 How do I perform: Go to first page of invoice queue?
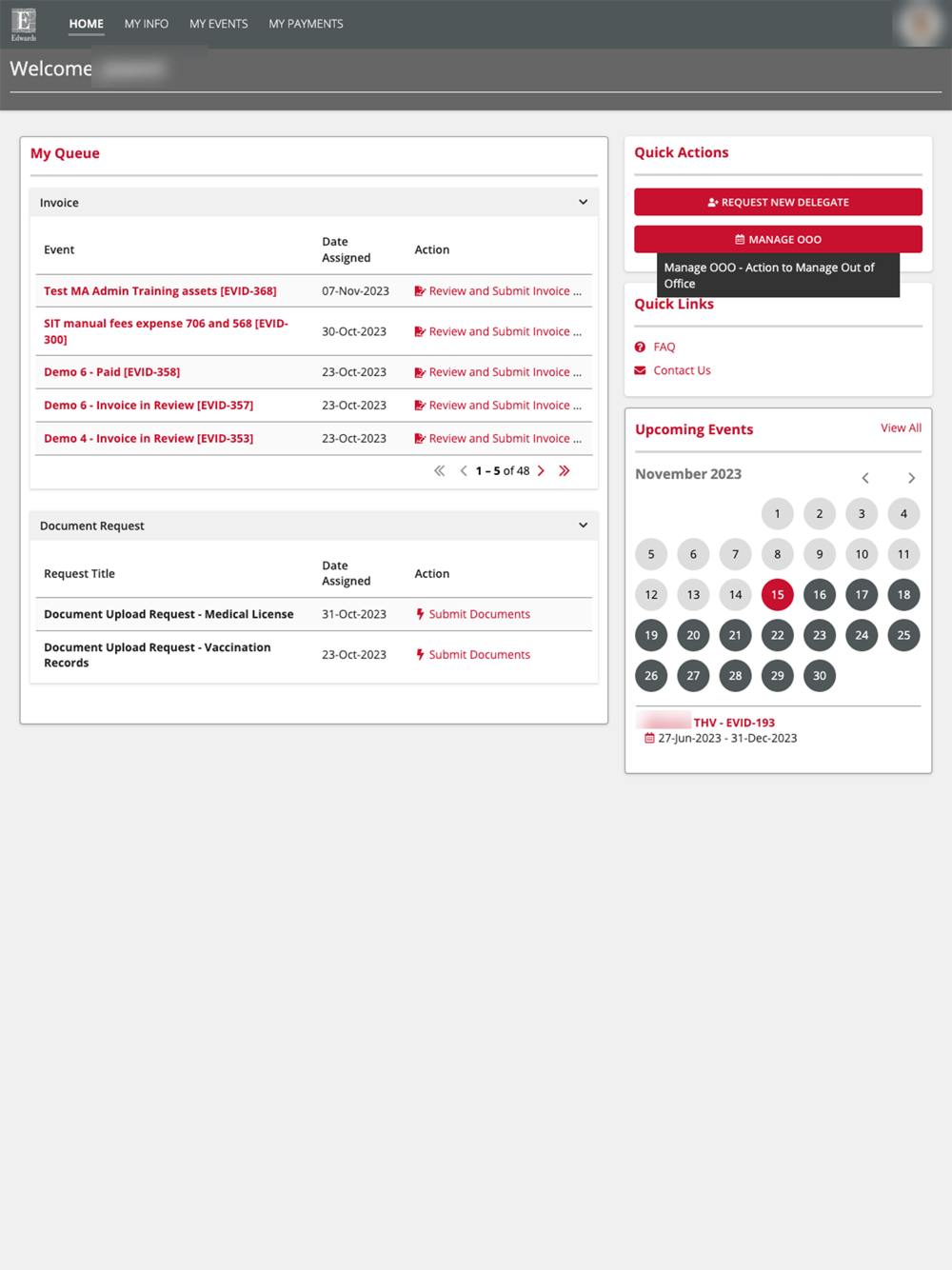point(439,471)
